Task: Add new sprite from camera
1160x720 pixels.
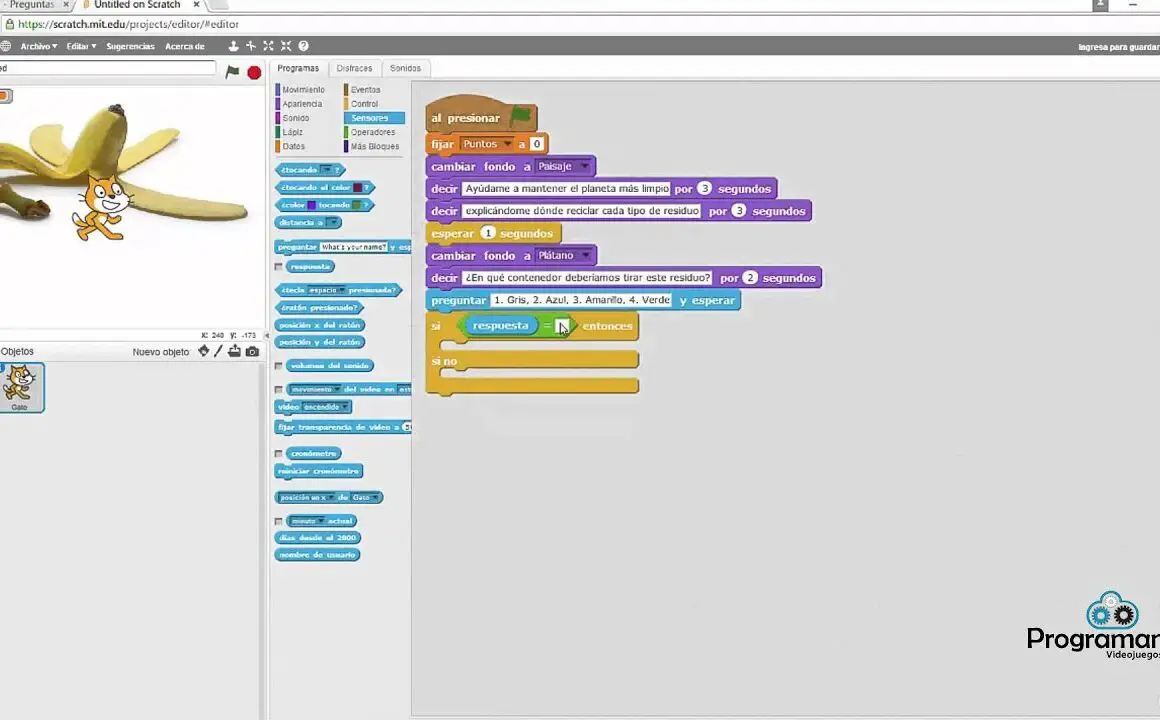Action: (x=252, y=351)
